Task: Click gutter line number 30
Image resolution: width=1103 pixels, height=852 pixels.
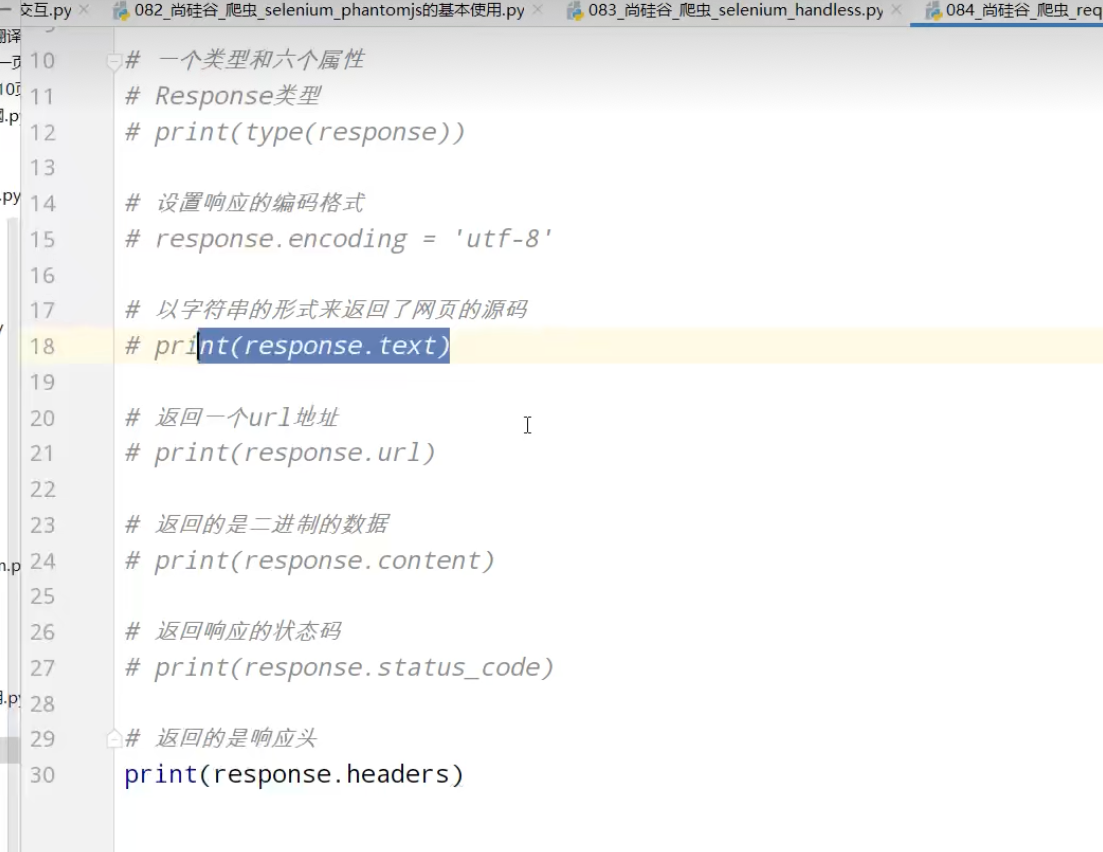Action: pos(42,775)
